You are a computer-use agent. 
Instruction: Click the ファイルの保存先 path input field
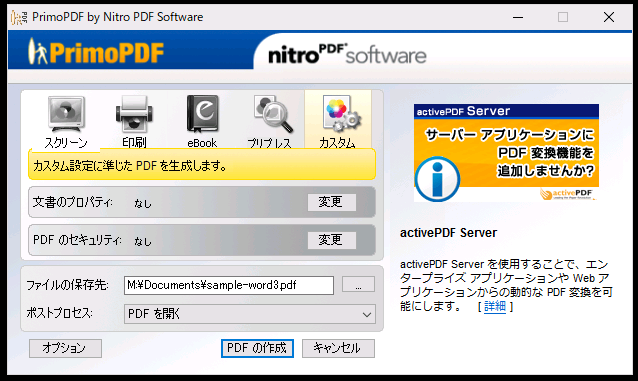(x=229, y=285)
